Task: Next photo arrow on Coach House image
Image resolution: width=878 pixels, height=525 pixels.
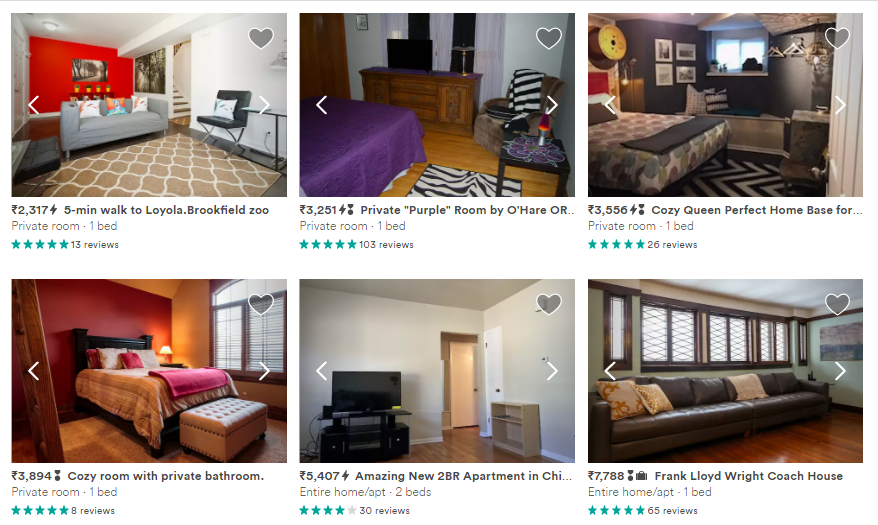Action: pyautogui.click(x=840, y=371)
